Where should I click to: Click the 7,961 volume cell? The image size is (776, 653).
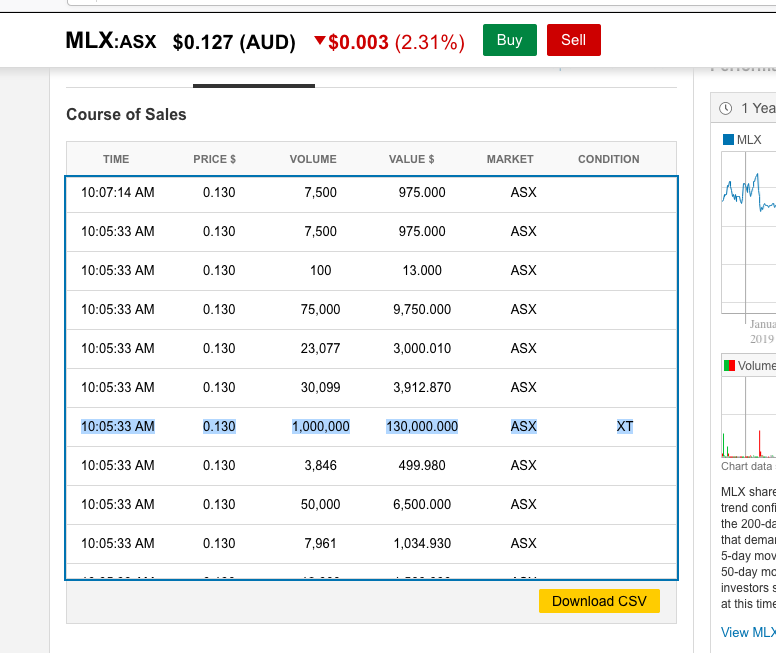(321, 544)
